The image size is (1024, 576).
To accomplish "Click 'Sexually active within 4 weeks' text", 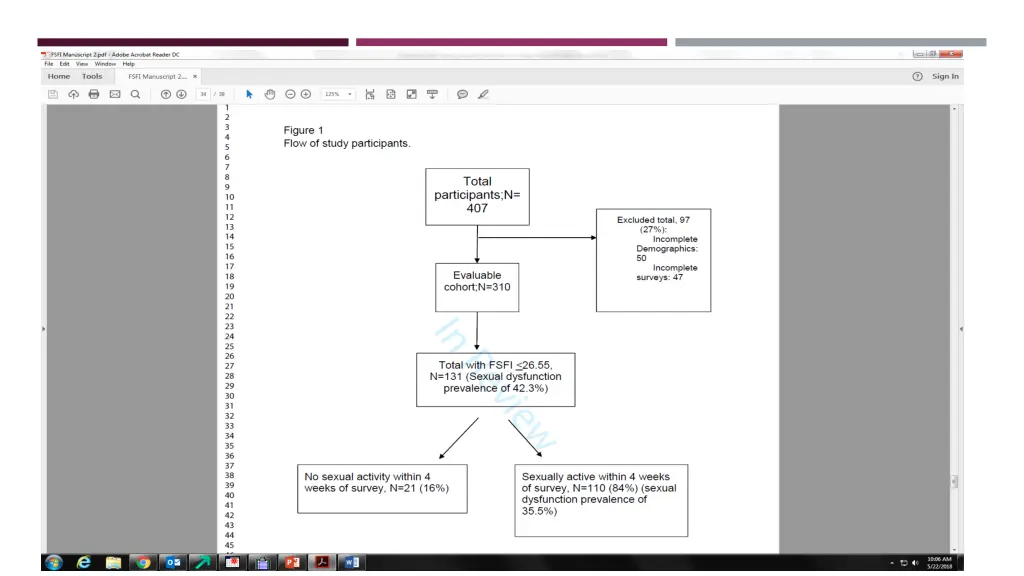I will tap(596, 477).
